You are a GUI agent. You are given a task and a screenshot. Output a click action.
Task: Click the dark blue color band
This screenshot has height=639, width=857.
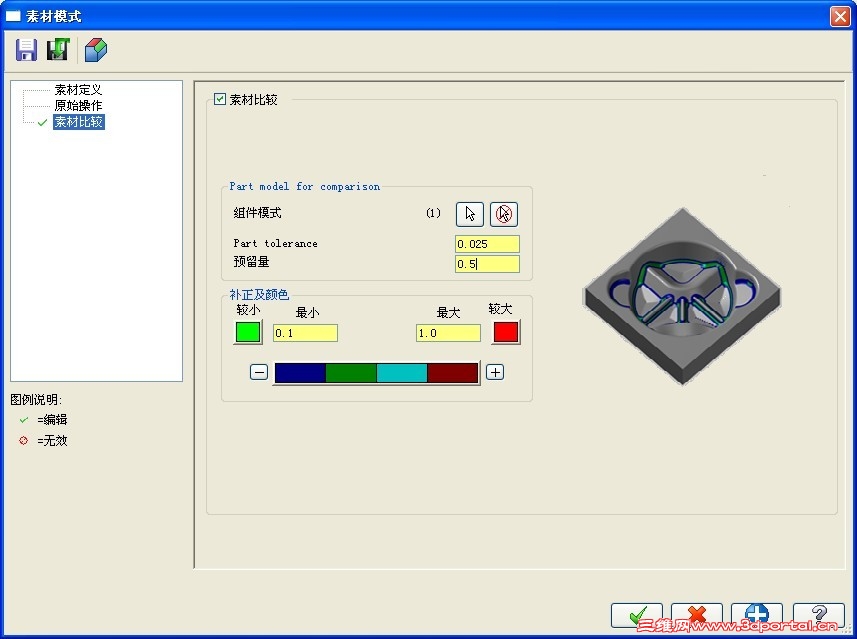pyautogui.click(x=300, y=373)
